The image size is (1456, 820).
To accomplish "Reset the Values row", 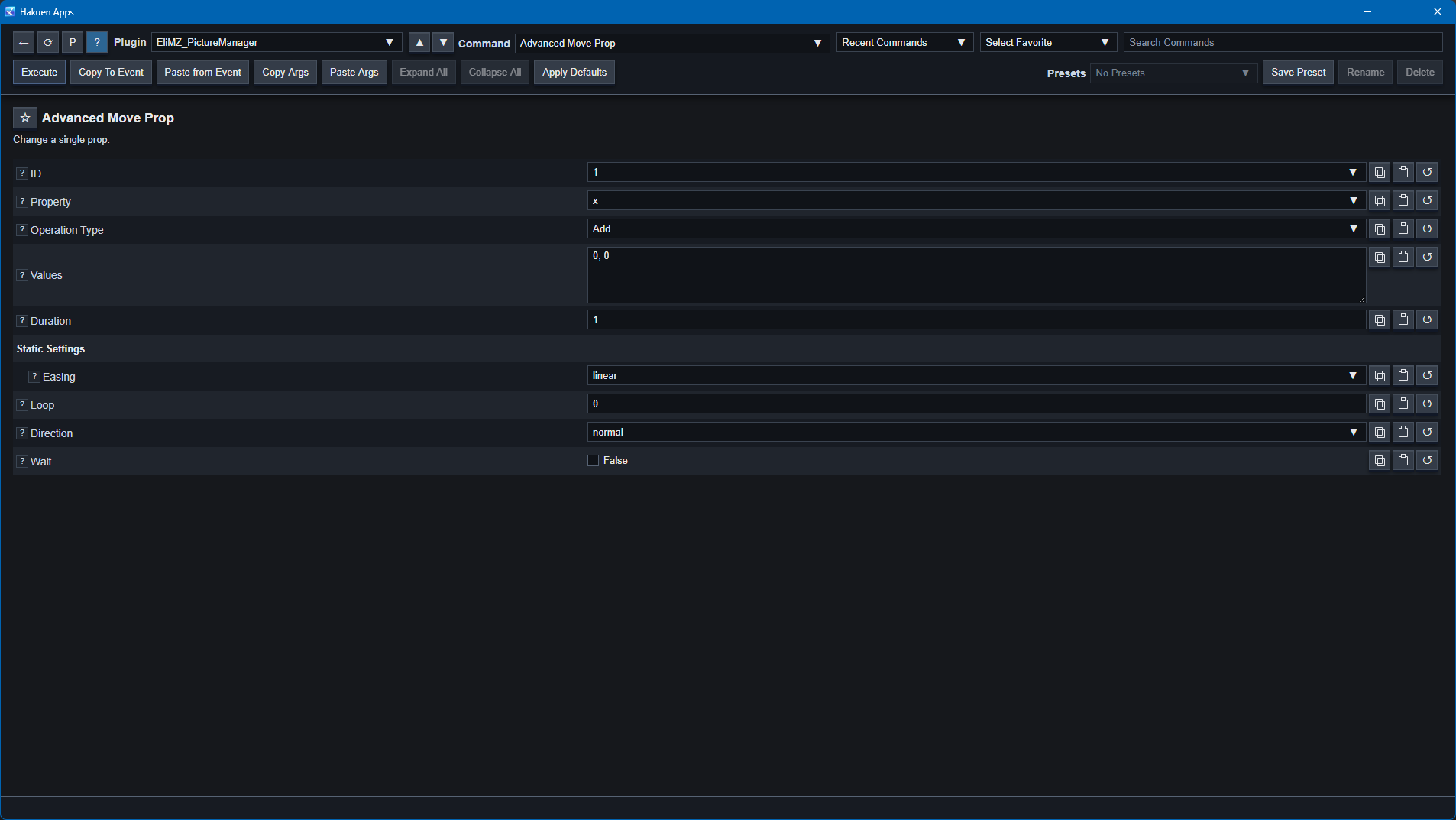I will [x=1427, y=258].
